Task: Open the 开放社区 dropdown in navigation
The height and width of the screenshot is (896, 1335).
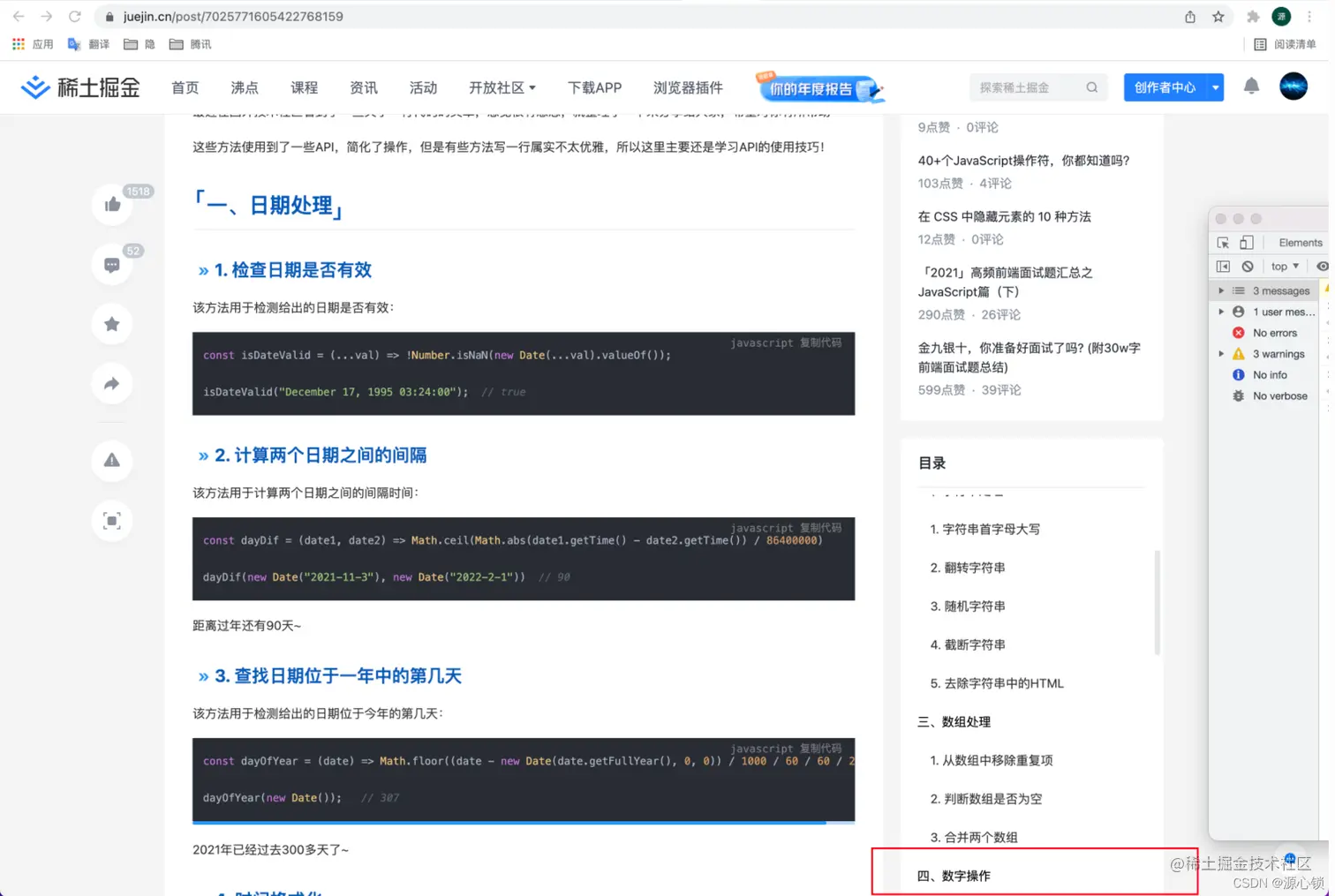Action: [502, 87]
